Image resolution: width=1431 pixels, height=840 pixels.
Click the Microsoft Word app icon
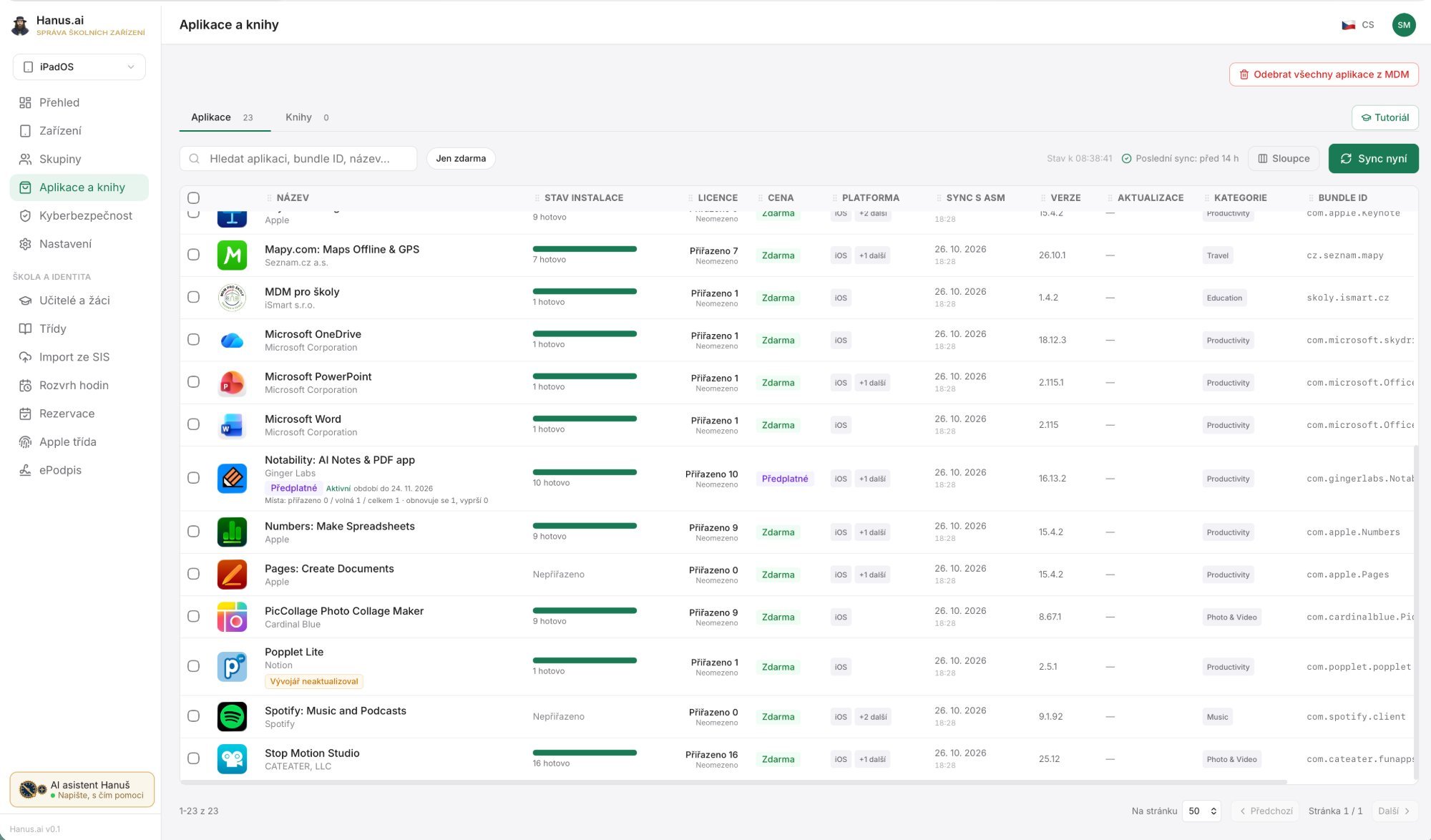pos(232,425)
